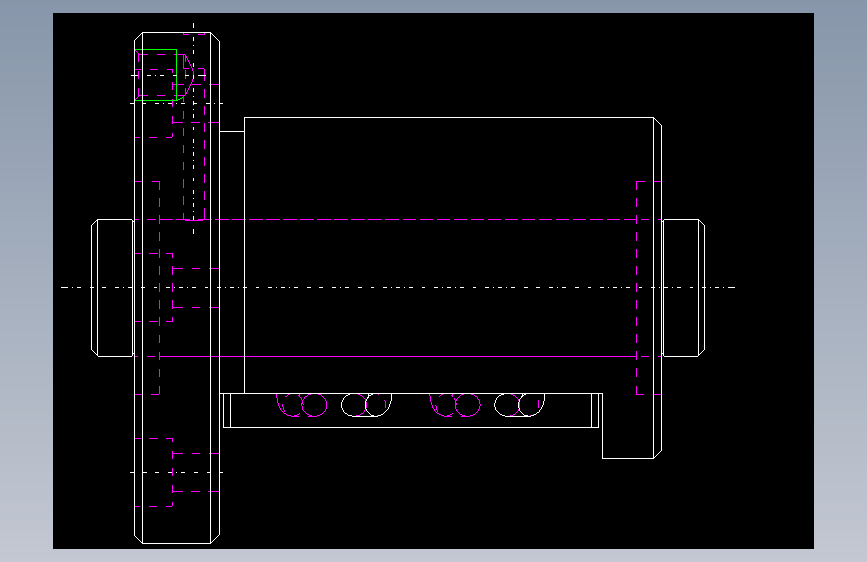Select the green rectangle on the flange
Viewport: 867px width, 562px height.
(x=156, y=75)
